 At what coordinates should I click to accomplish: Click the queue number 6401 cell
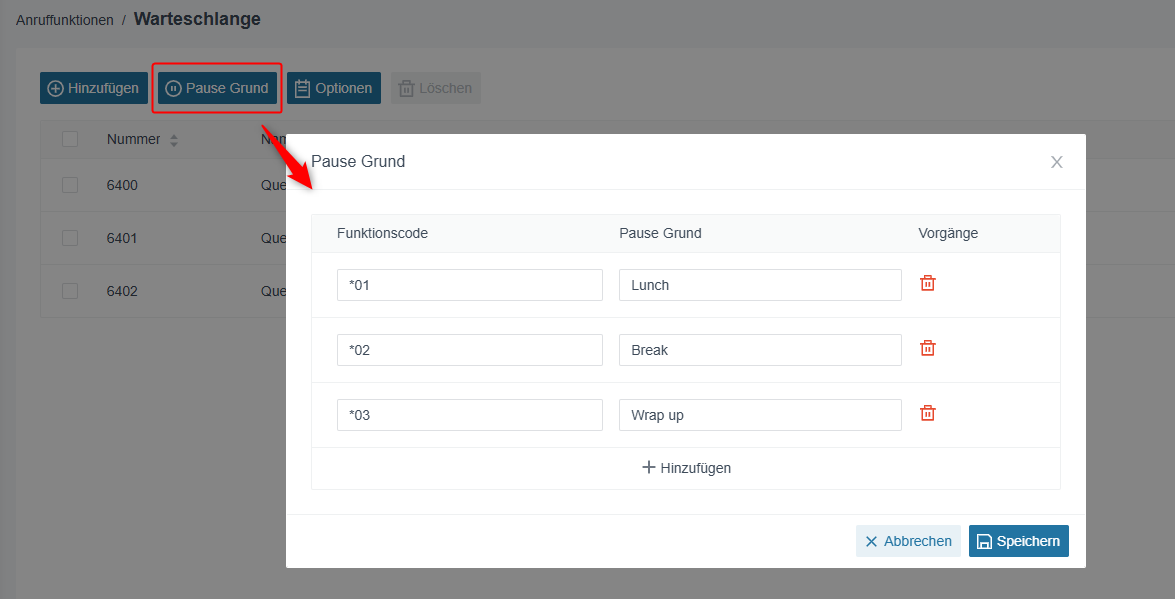point(122,238)
